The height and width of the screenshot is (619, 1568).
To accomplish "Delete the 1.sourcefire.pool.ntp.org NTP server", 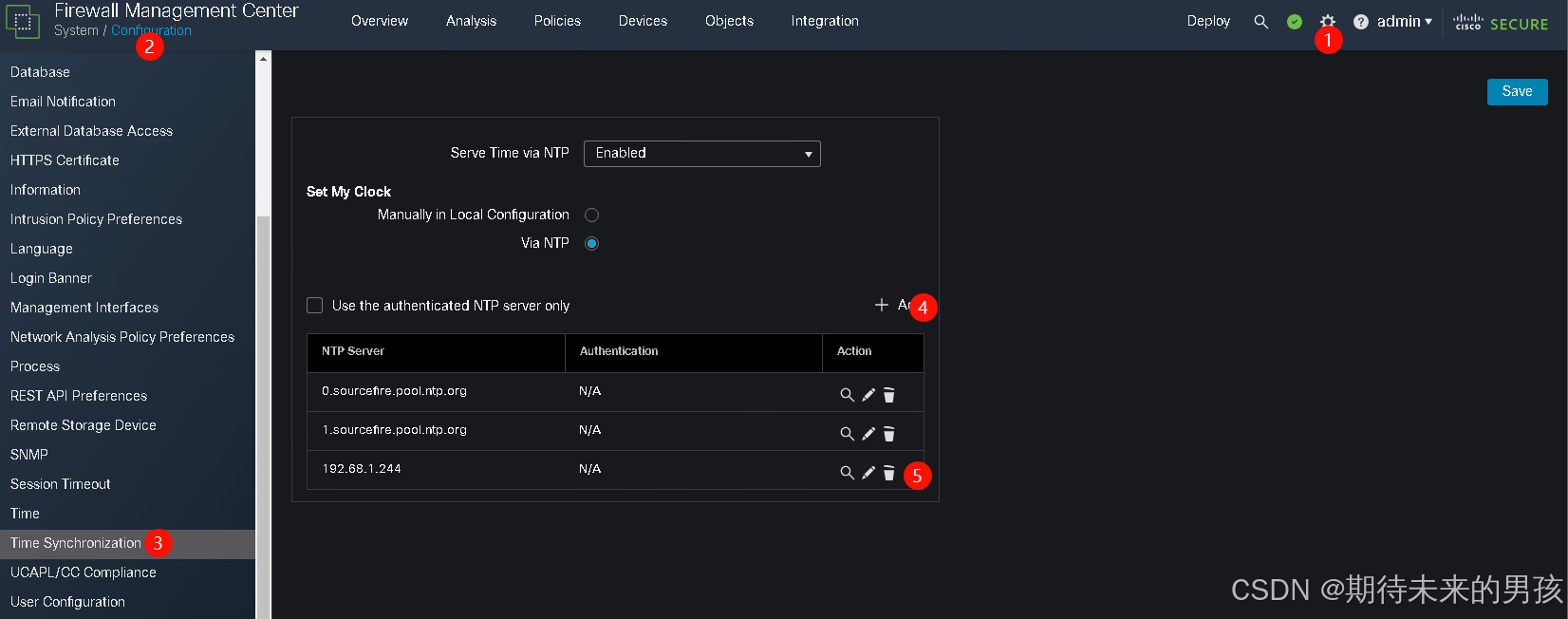I will [889, 434].
